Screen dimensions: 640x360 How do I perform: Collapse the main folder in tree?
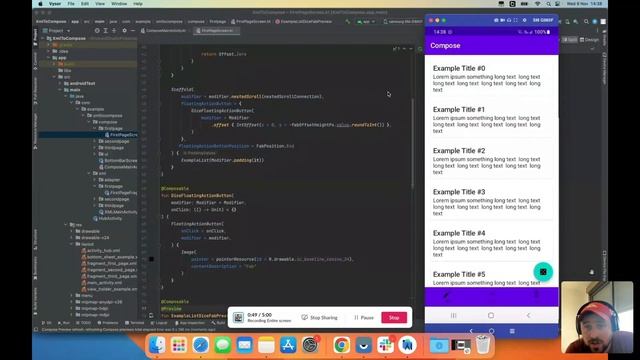(x=60, y=90)
